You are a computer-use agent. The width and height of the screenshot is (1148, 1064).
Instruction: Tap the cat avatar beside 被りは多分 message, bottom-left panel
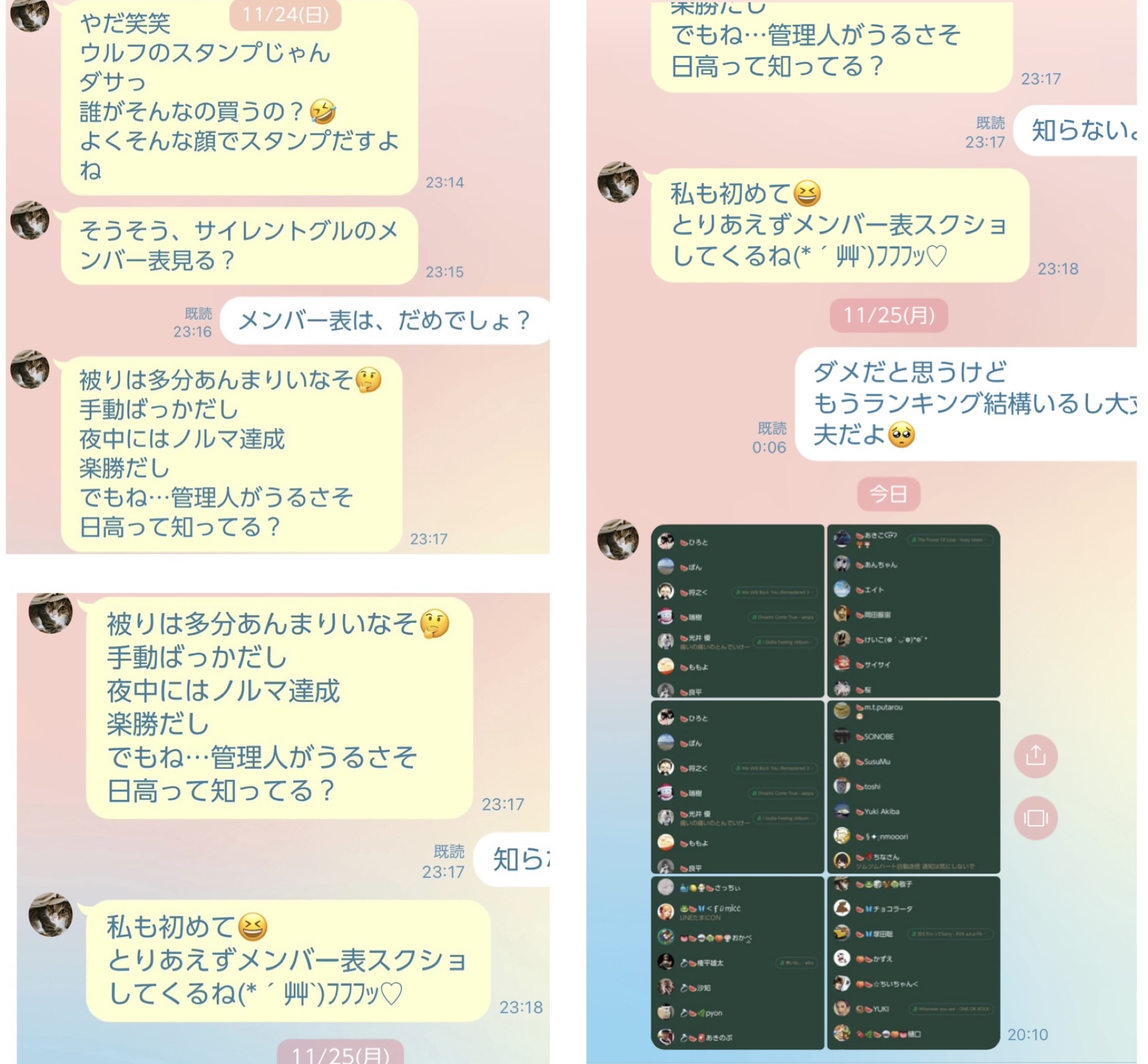tap(50, 613)
